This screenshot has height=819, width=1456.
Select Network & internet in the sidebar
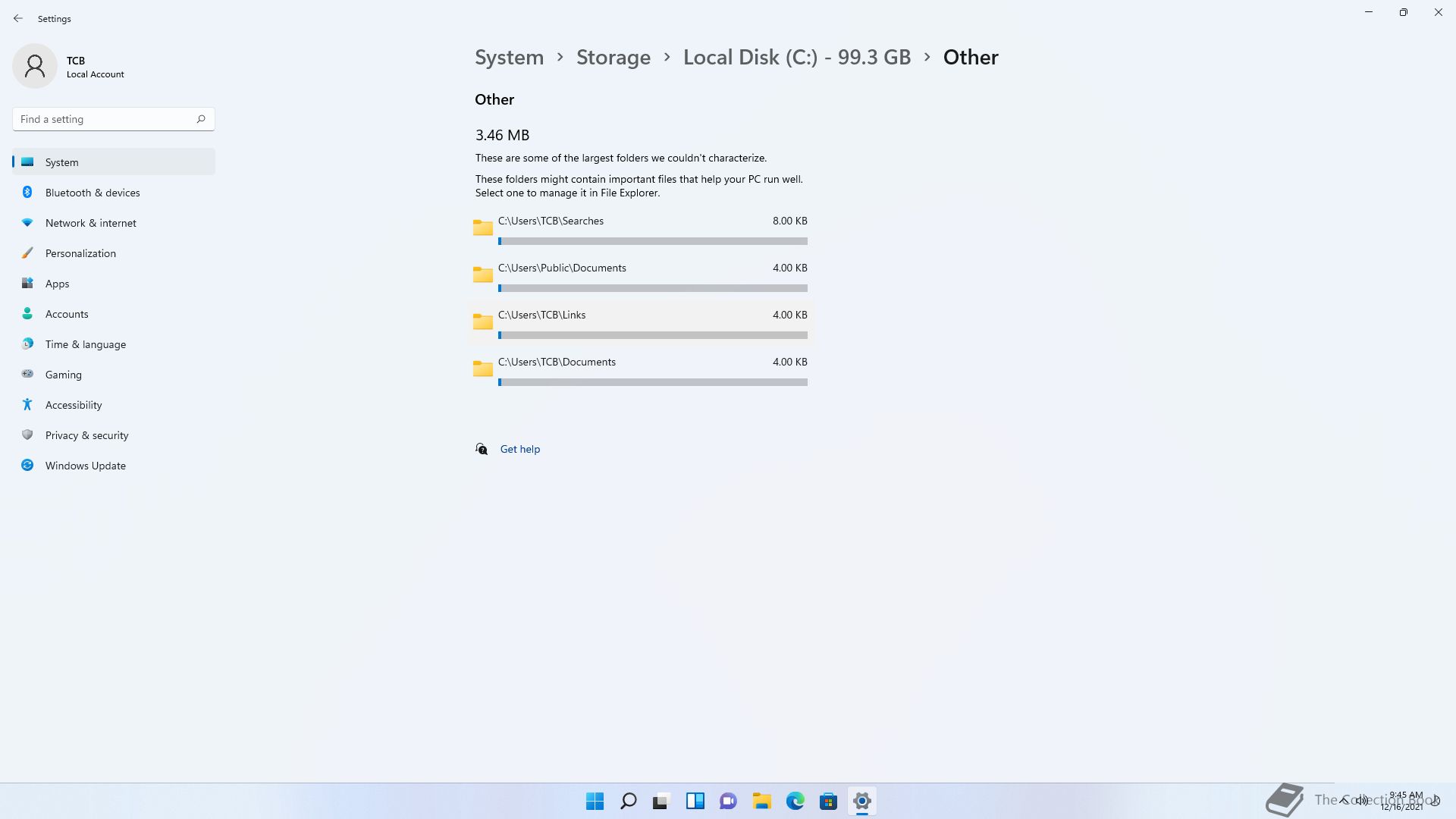click(90, 223)
